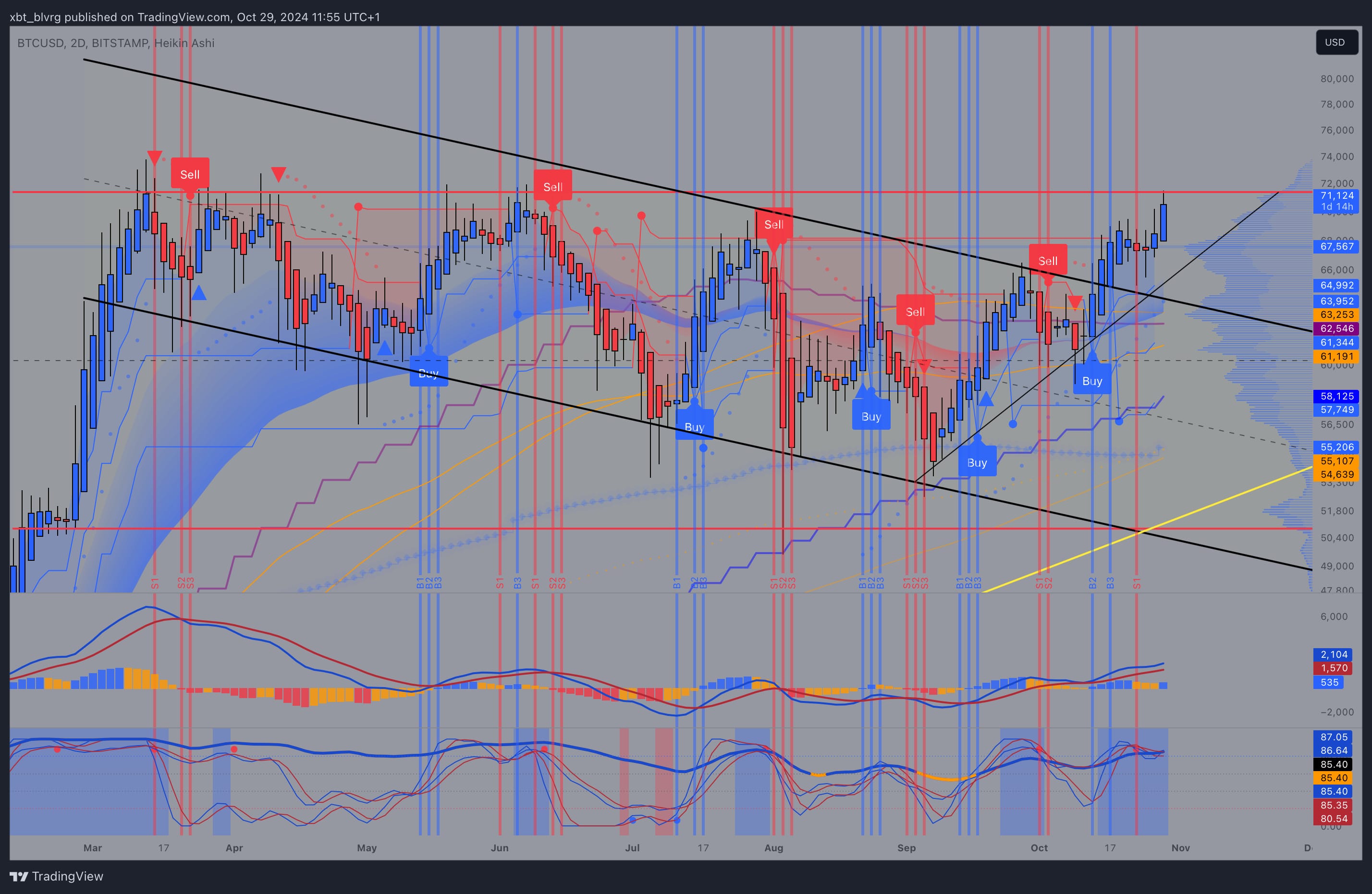Click the Sell label in early September
1372x894 pixels.
[x=915, y=312]
